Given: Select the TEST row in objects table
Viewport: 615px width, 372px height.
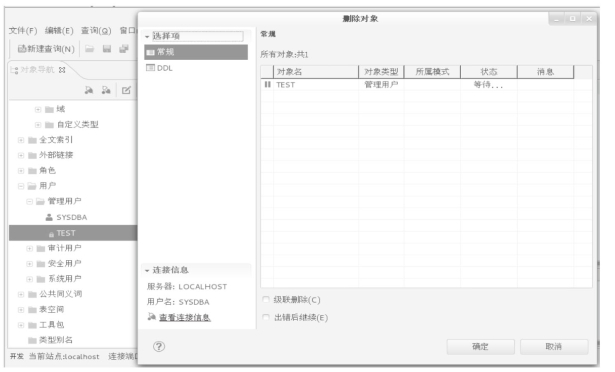Looking at the screenshot, I should tap(426, 85).
